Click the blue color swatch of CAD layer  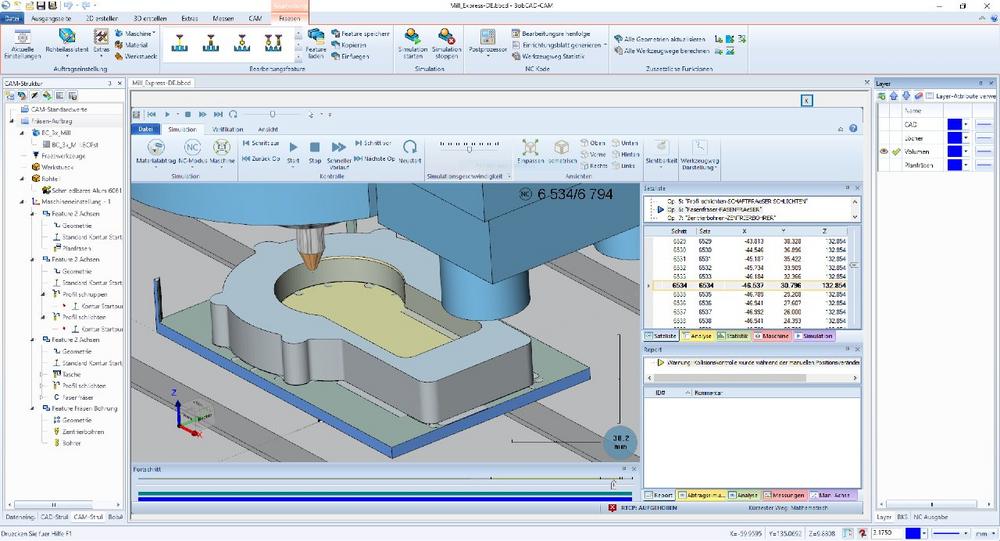[x=954, y=124]
